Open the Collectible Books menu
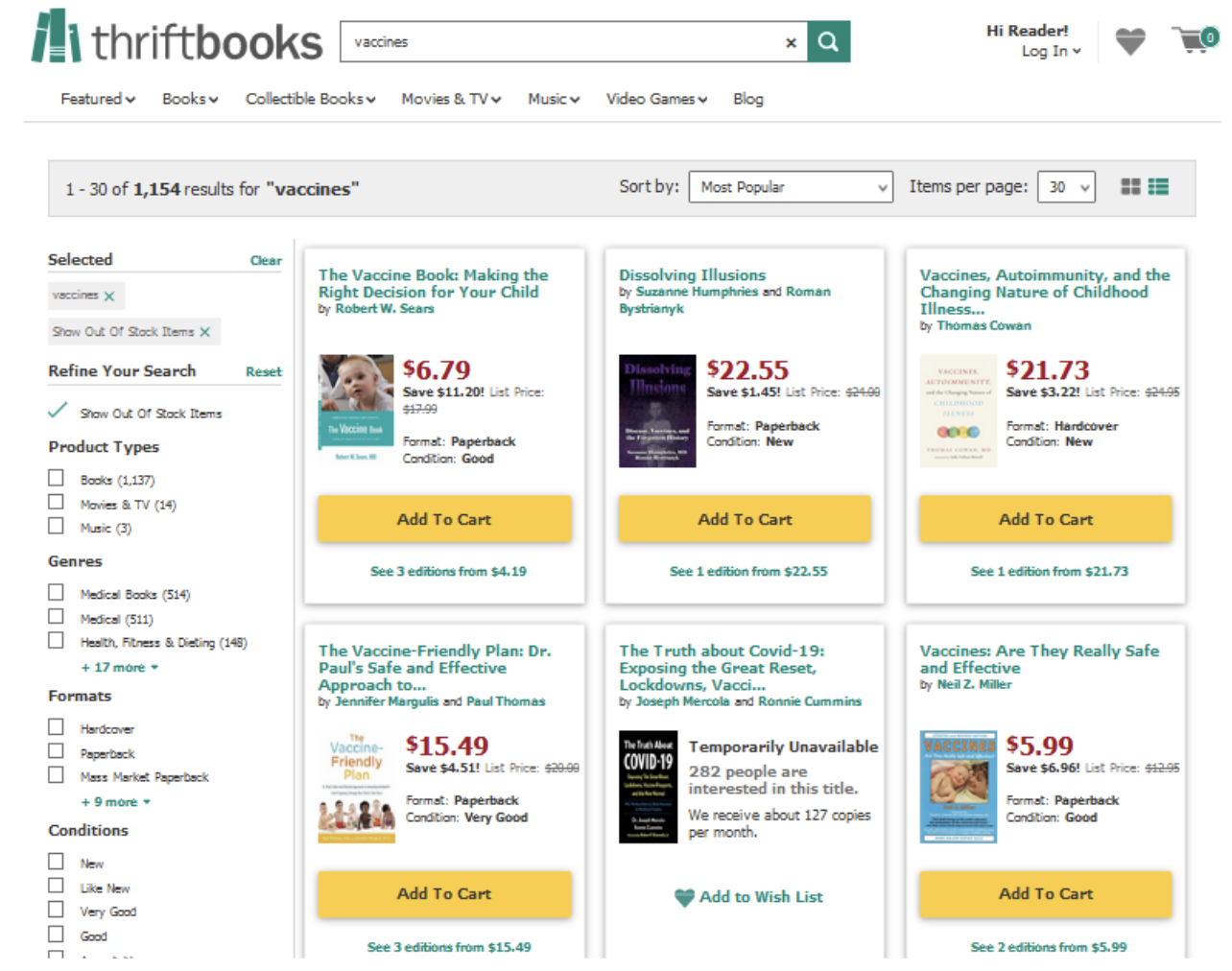This screenshot has width=1232, height=971. tap(310, 99)
